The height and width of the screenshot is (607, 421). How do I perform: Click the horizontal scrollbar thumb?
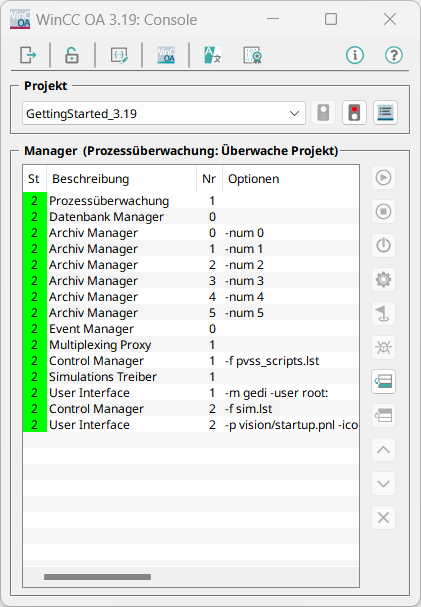(98, 577)
